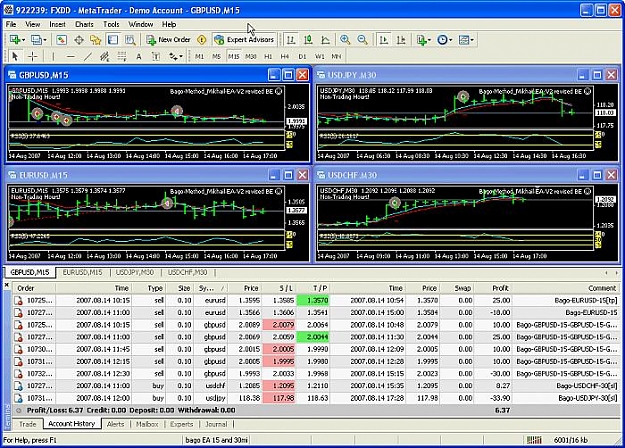Viewport: 625px width, 448px height.
Task: Select the usdjpy buy order row
Action: [x=316, y=398]
